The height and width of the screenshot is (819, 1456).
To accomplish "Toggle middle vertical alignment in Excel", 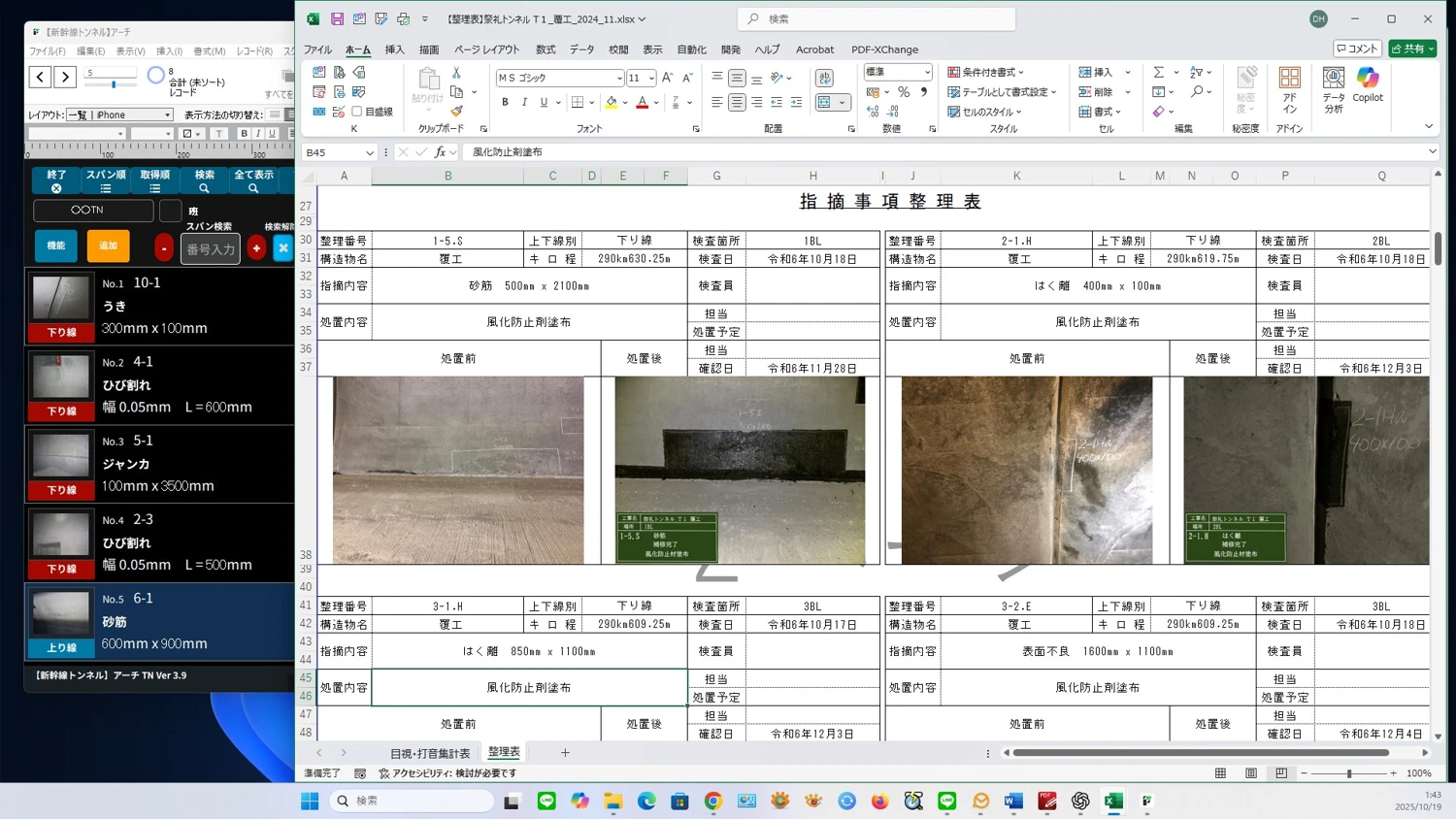I will click(737, 78).
